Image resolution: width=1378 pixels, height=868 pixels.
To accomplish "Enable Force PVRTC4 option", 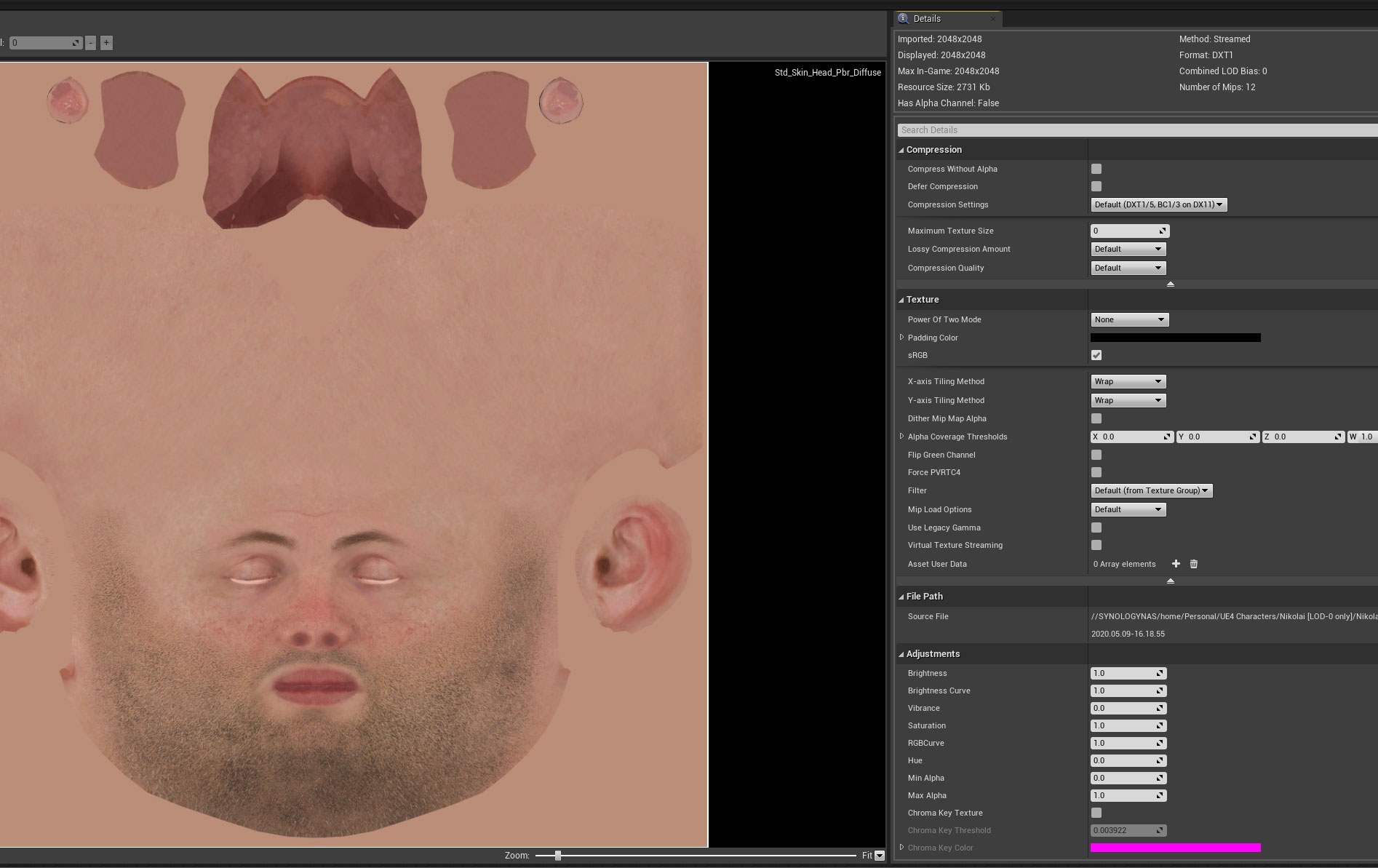I will [x=1096, y=472].
